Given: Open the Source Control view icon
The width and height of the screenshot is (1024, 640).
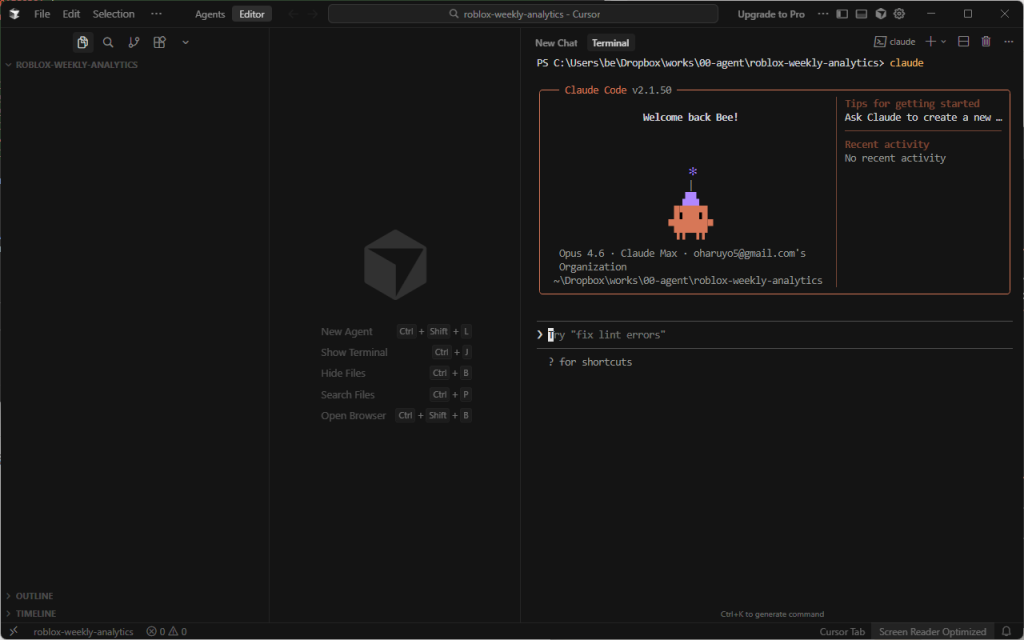Looking at the screenshot, I should [x=134, y=42].
